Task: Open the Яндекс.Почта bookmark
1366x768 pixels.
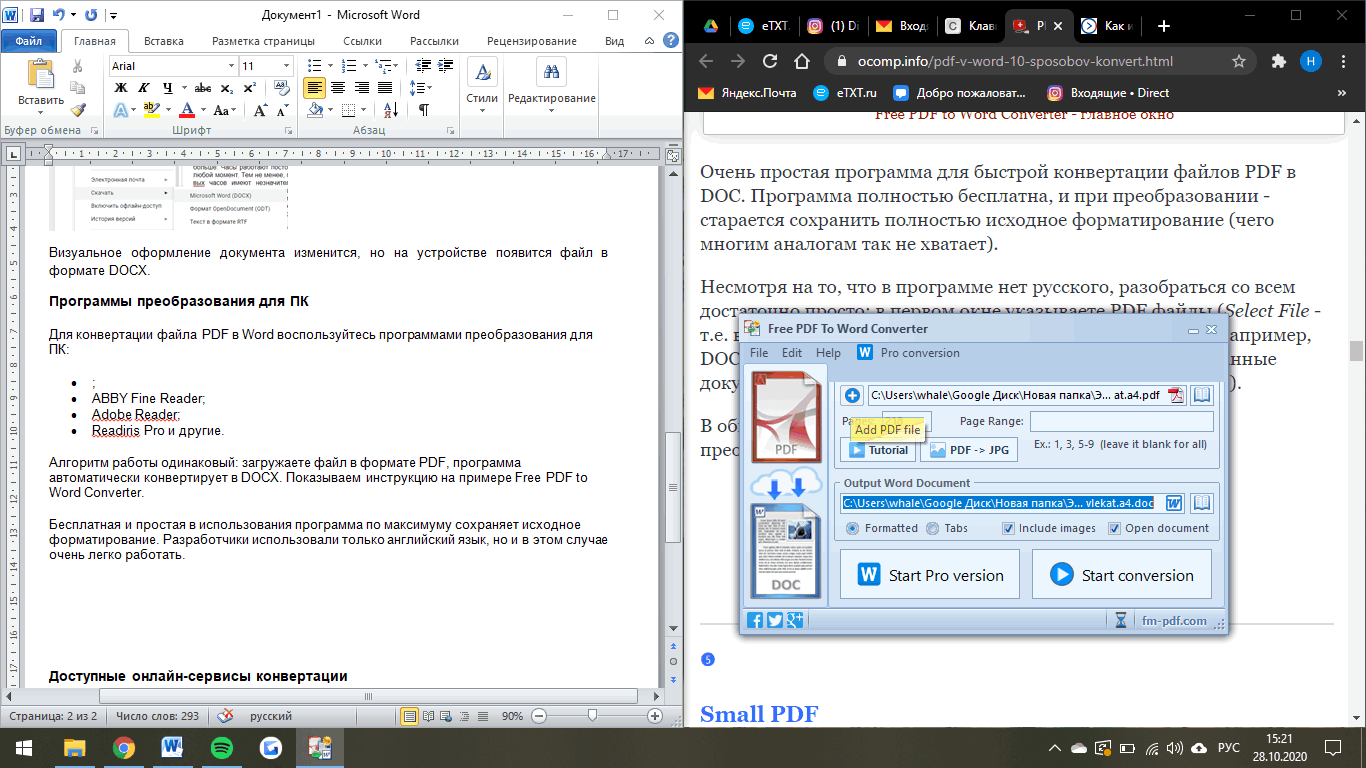Action: 747,93
